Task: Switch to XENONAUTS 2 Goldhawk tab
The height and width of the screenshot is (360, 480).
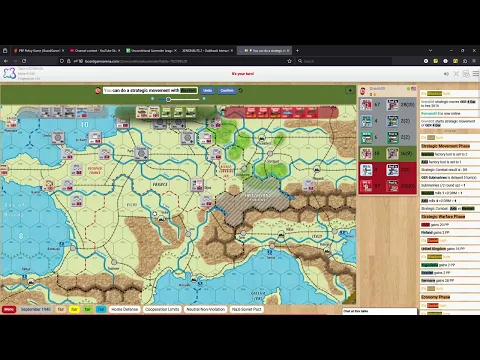Action: [206, 50]
